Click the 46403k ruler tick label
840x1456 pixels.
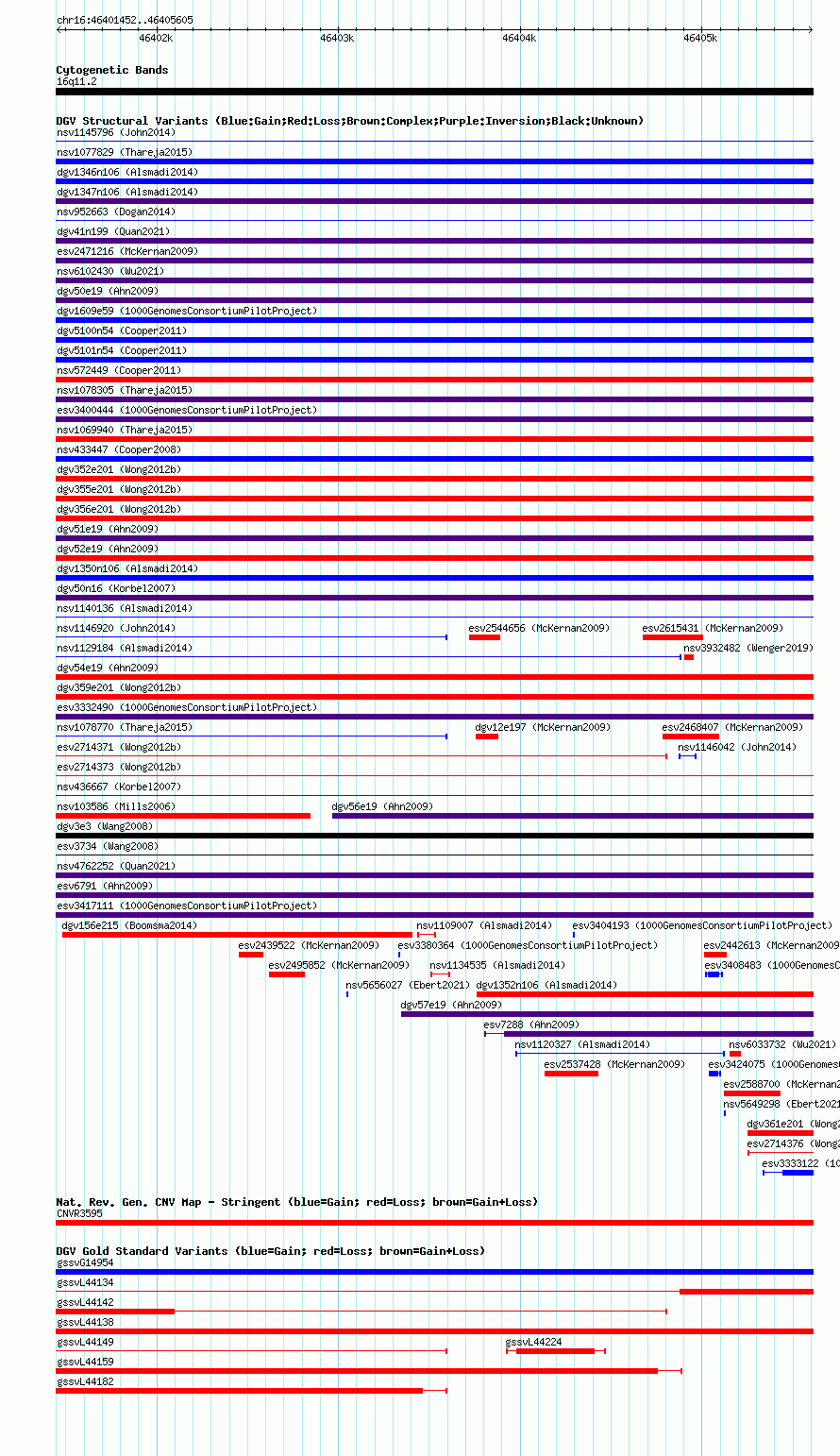(337, 38)
